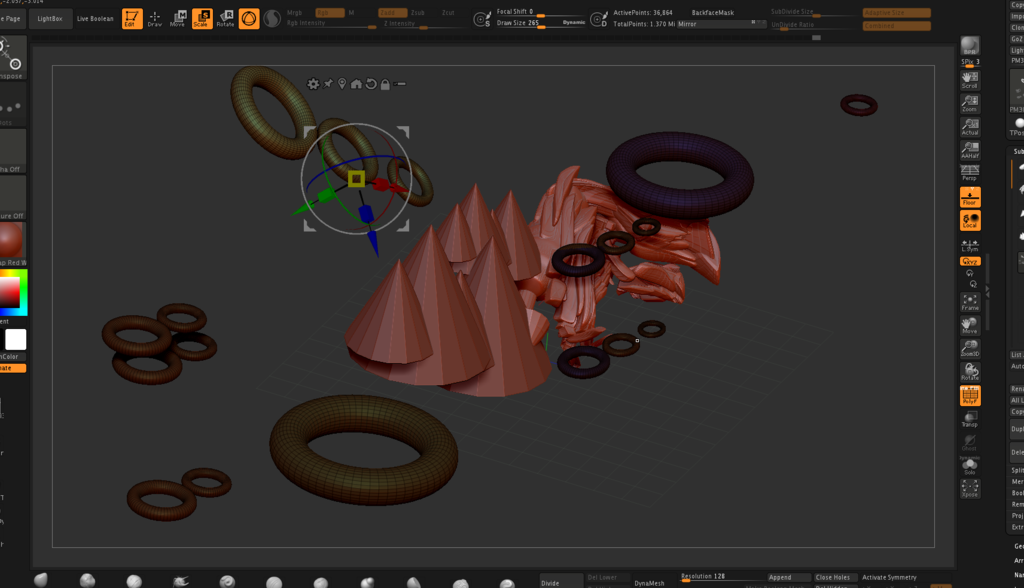Switch to Draw mode
The image size is (1024, 588).
[x=155, y=18]
